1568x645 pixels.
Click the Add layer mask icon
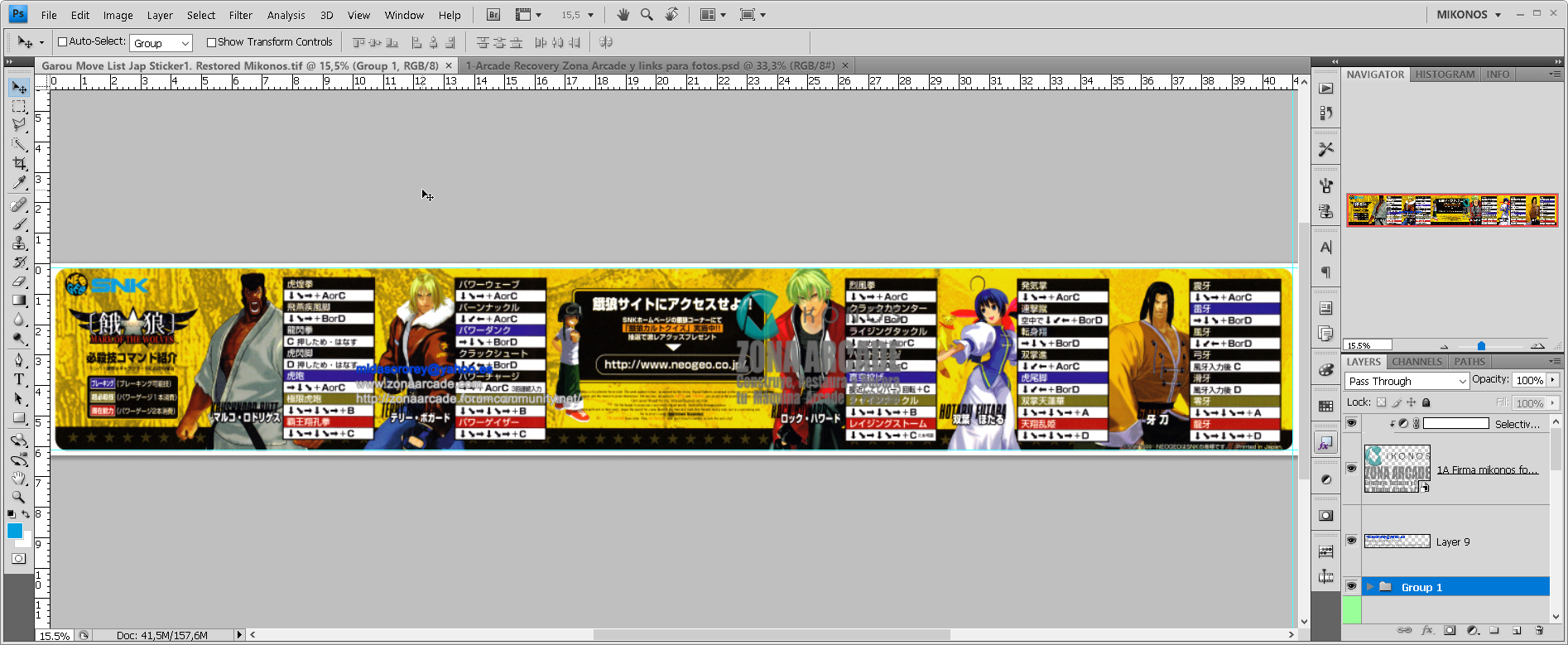(x=1450, y=631)
